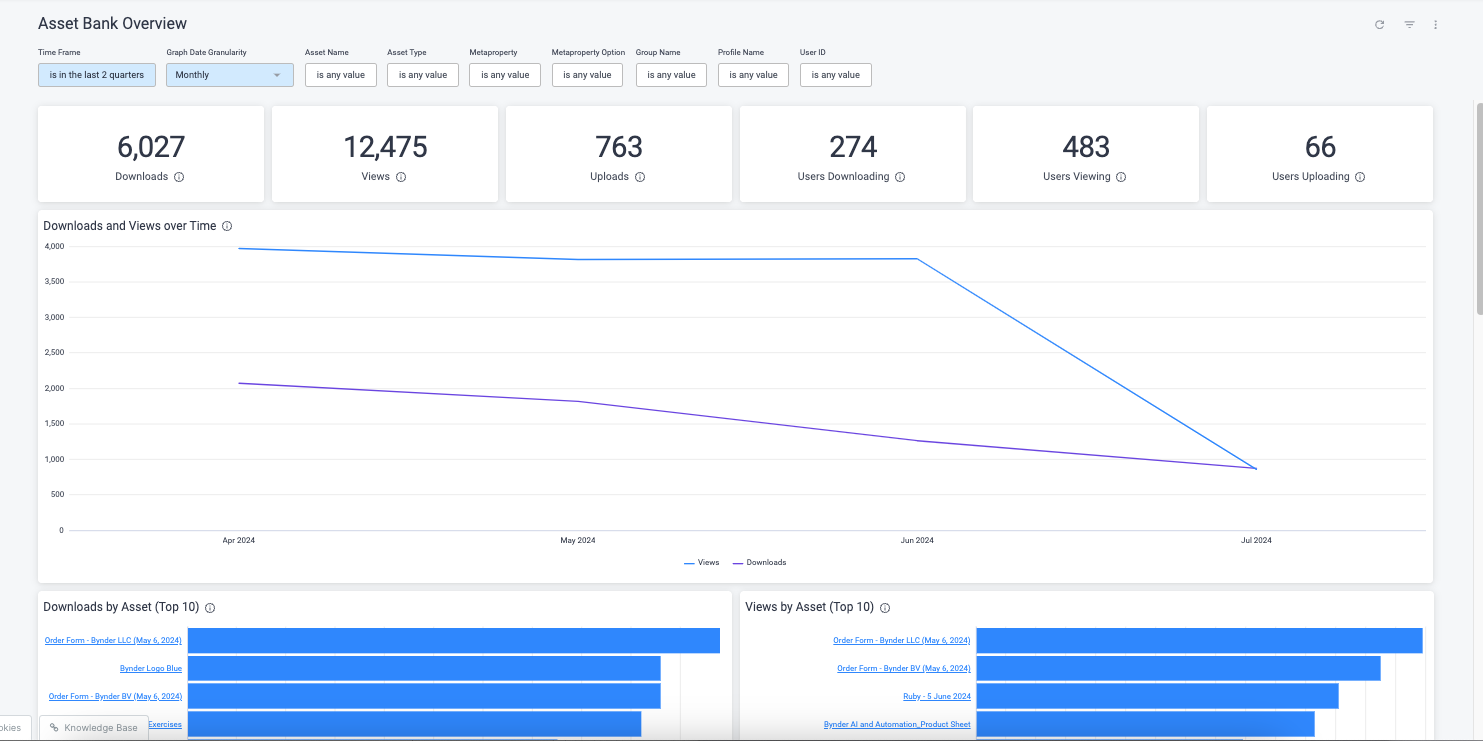Viewport: 1483px width, 741px height.
Task: Click info icon next to Views tile
Action: (401, 177)
